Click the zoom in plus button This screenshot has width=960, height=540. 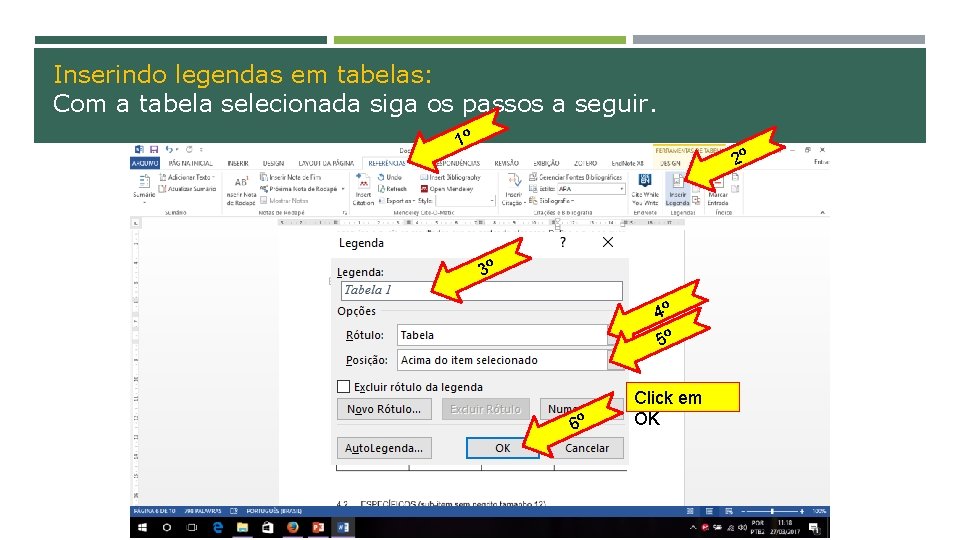coord(801,511)
